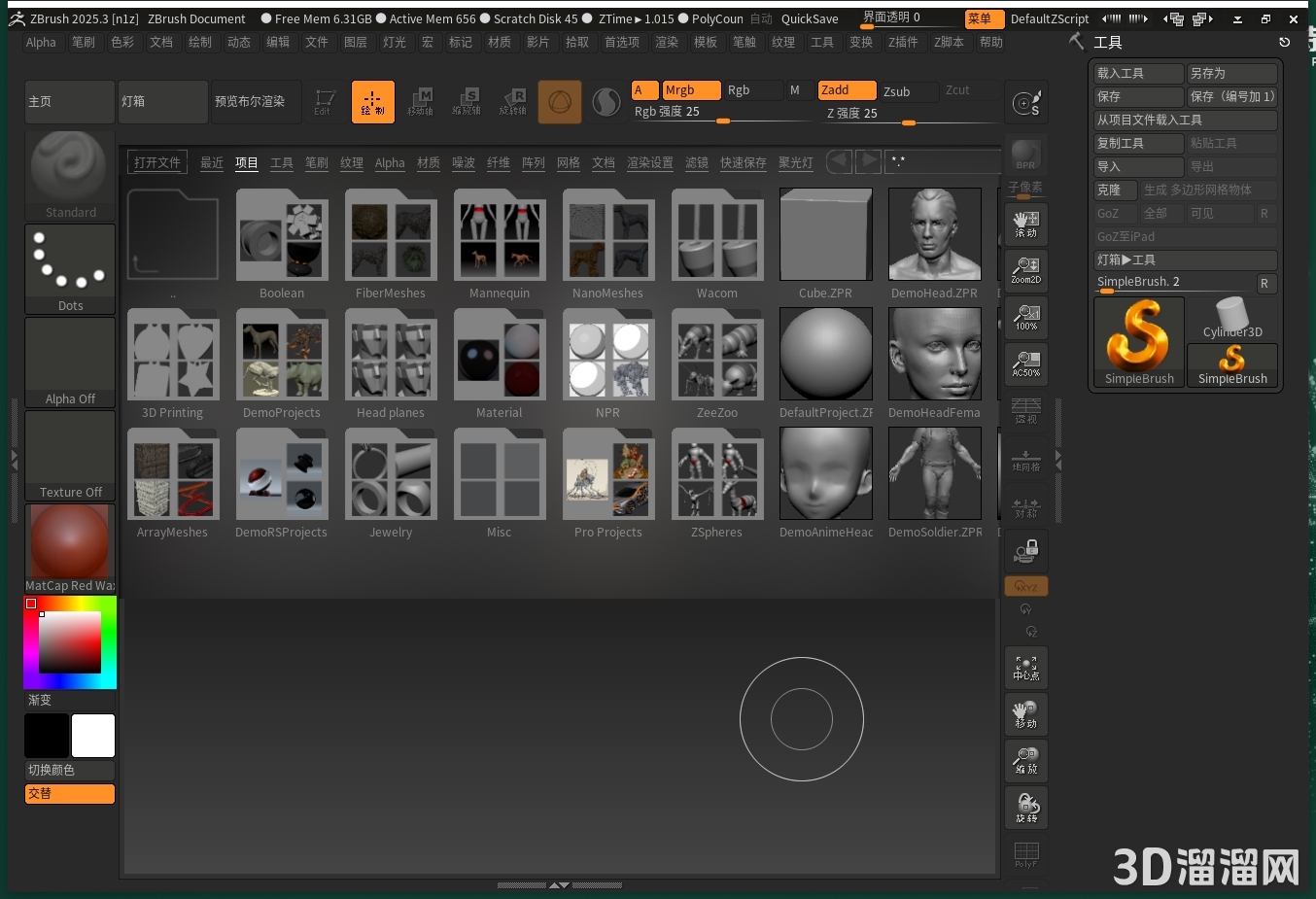
Task: Switch to the 工具 tab in LightBox
Action: coord(282,162)
